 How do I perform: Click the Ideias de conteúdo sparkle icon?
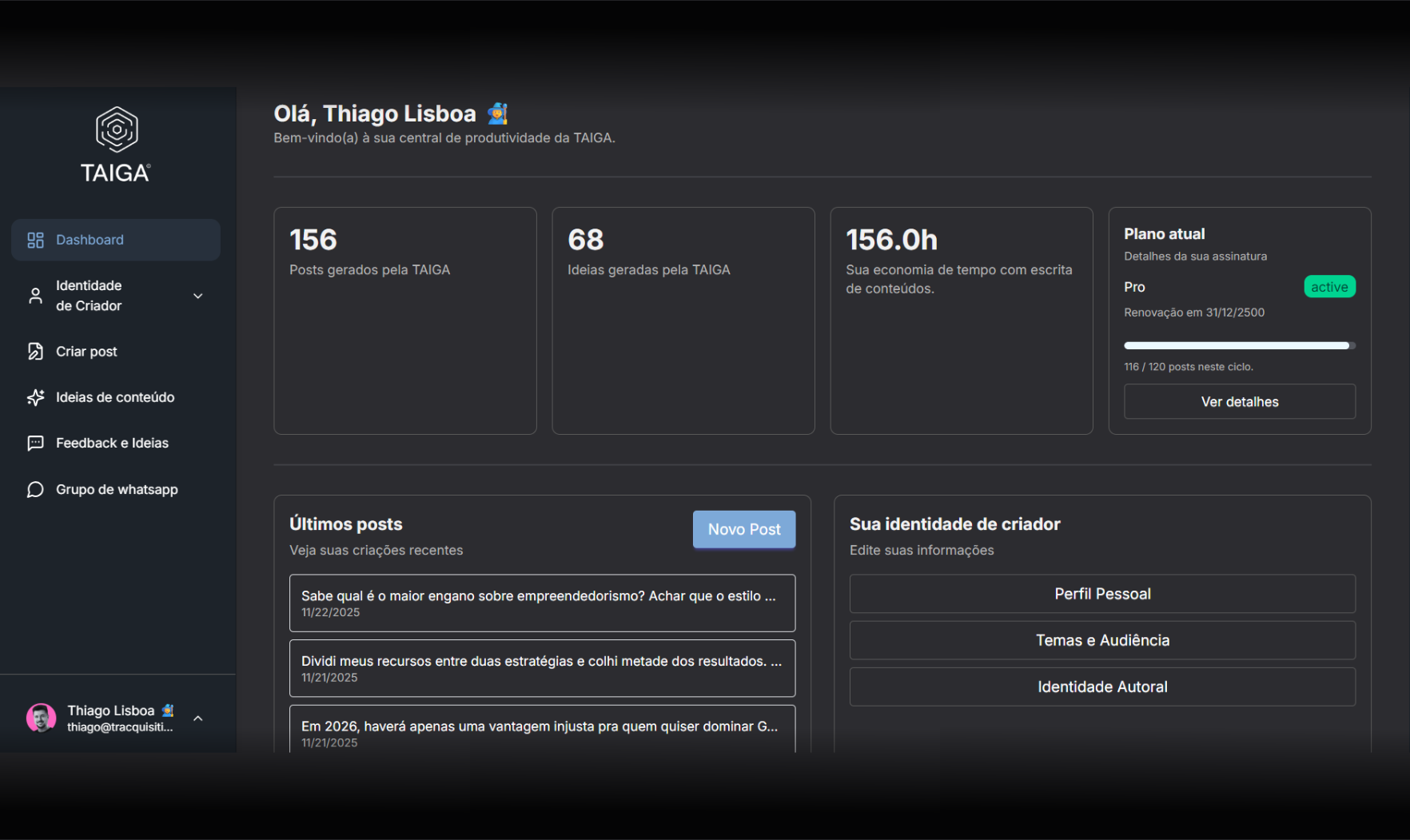click(35, 397)
